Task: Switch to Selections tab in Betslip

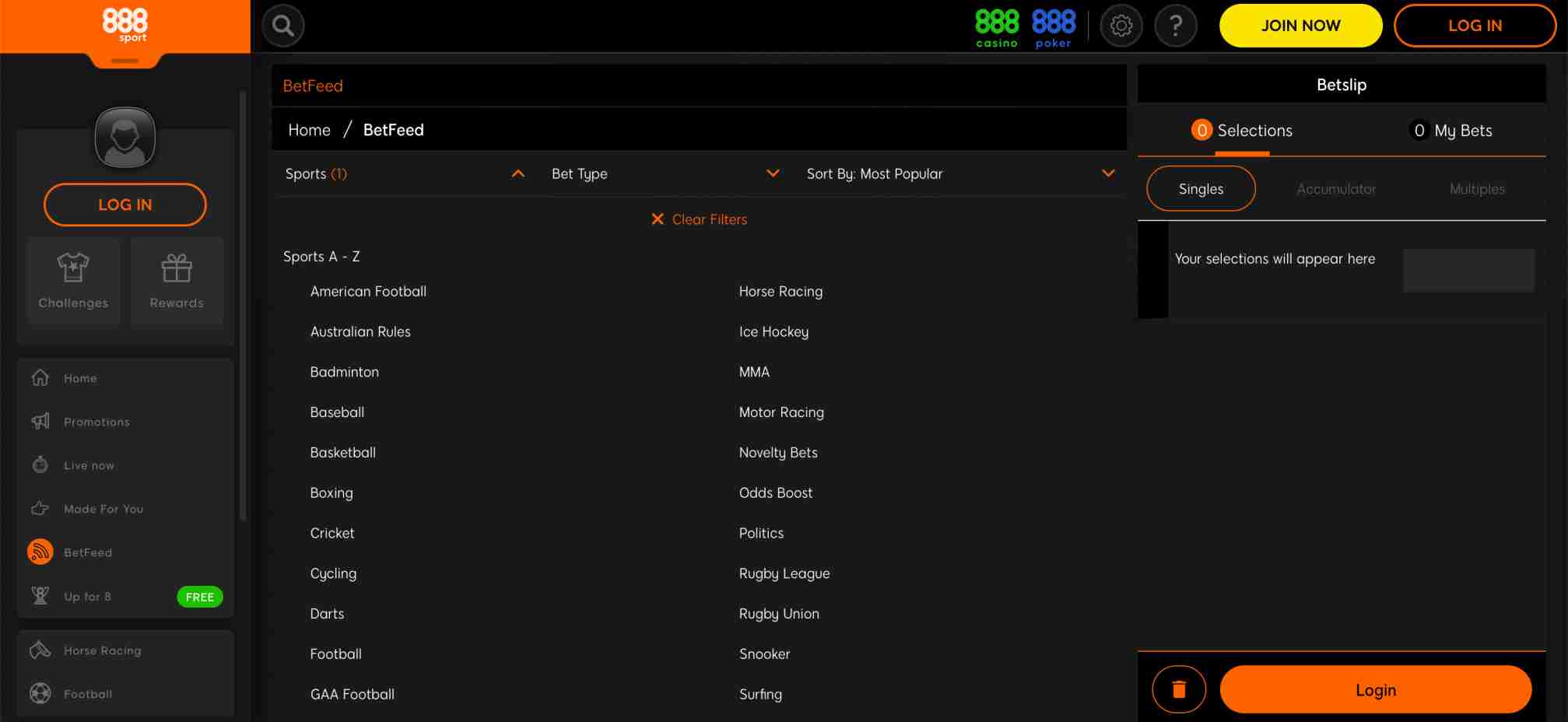Action: (x=1242, y=131)
